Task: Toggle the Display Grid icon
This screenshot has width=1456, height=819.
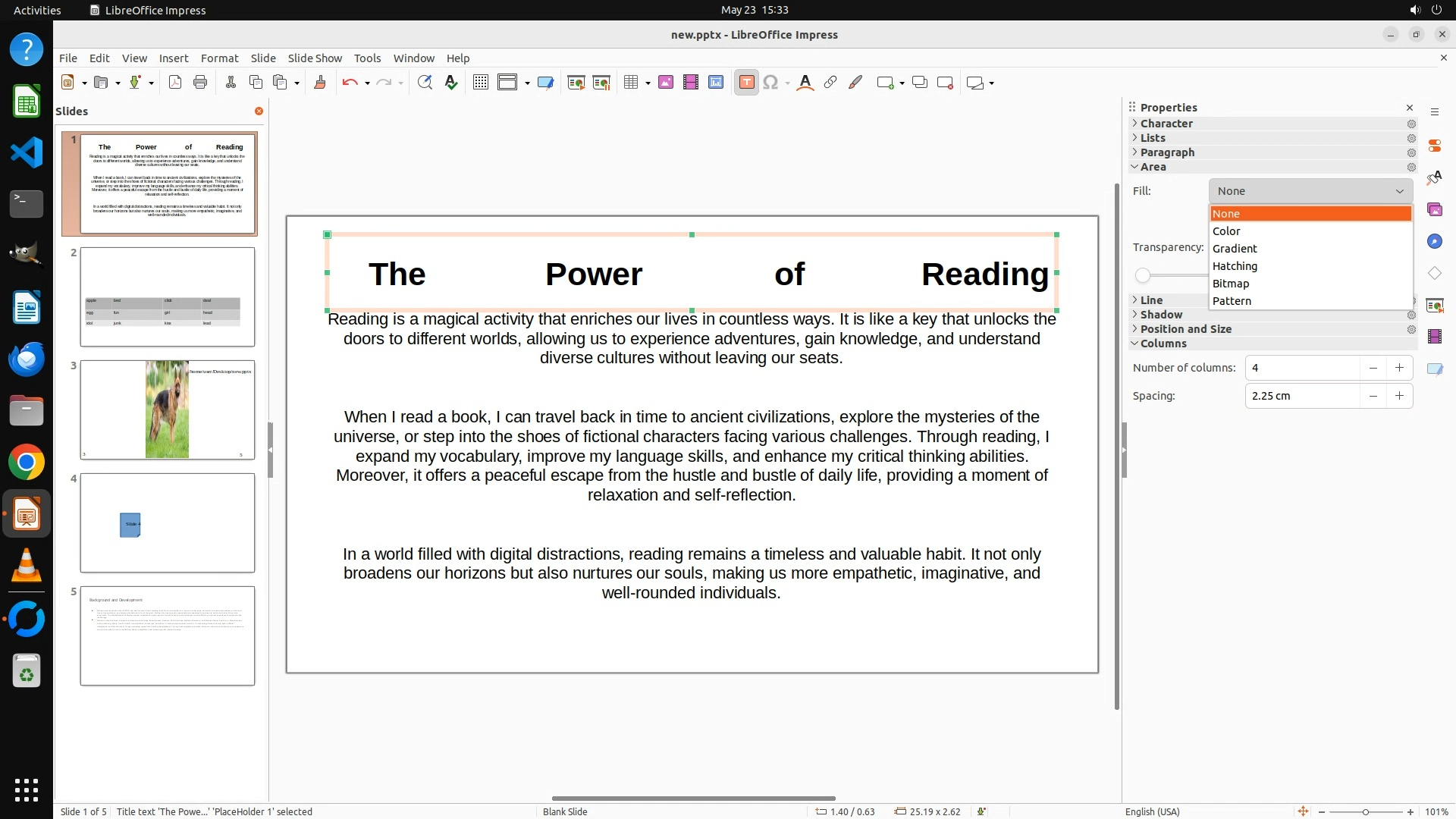Action: click(480, 83)
